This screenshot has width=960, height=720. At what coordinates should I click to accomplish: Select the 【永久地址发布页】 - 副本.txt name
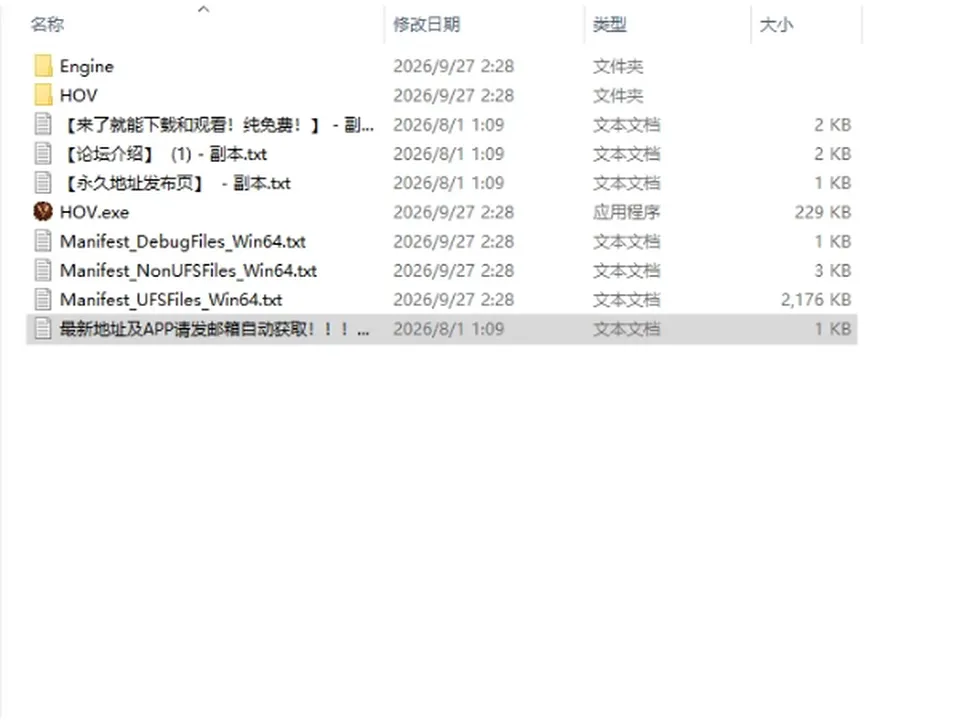coord(175,183)
